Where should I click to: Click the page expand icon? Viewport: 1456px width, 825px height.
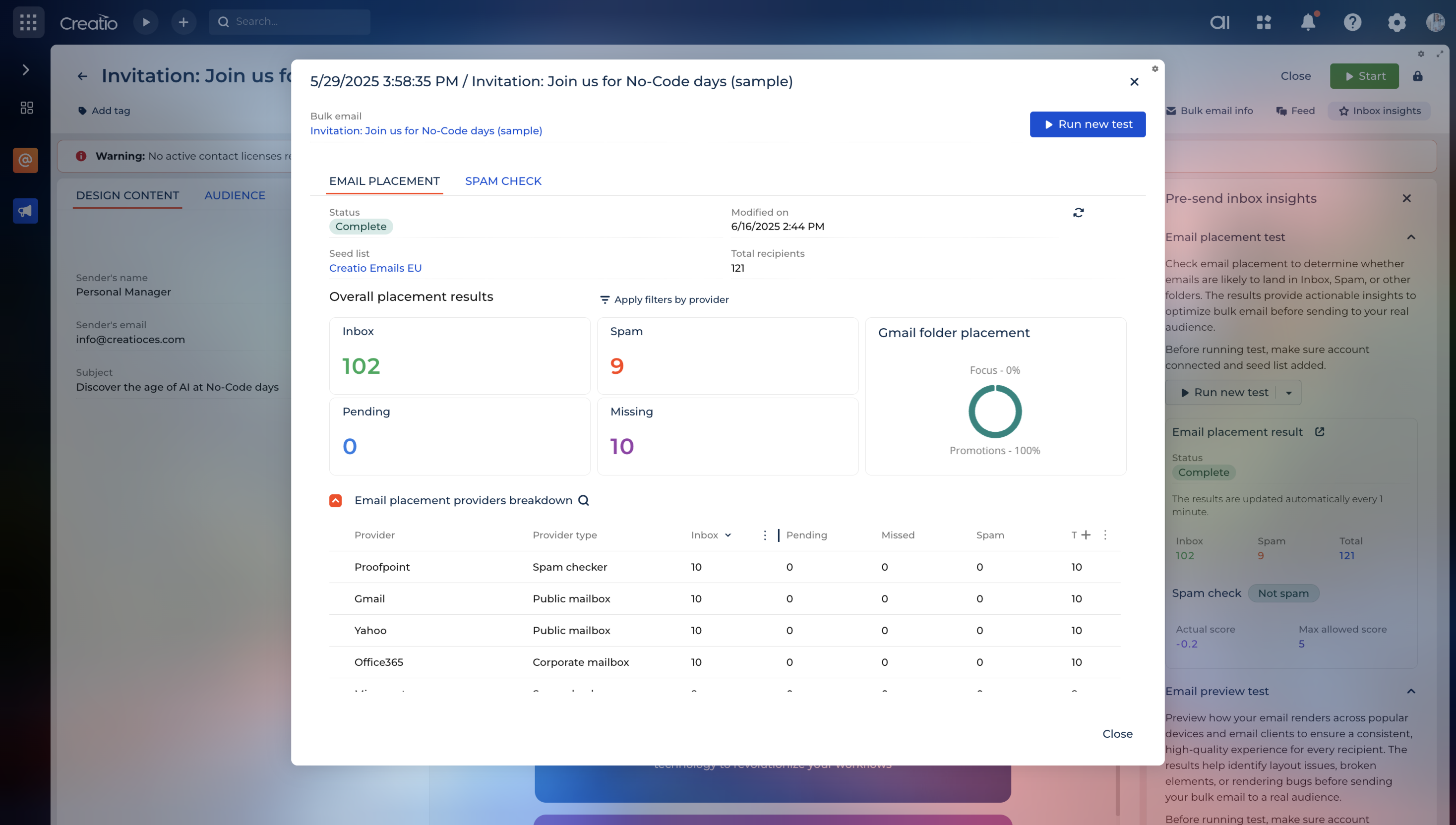(x=1439, y=54)
